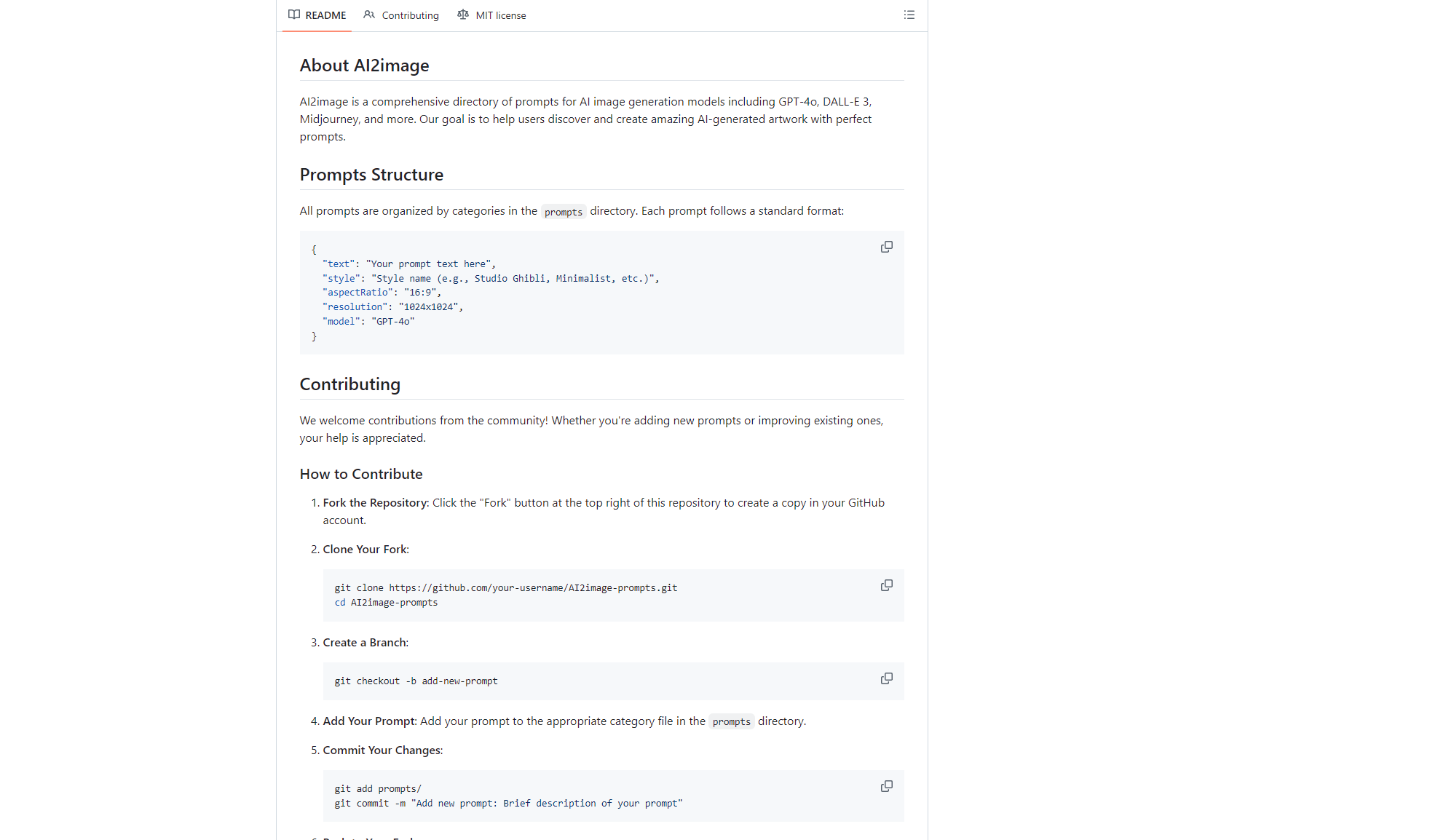Click the How to Contribute subheading
The height and width of the screenshot is (840, 1438).
click(361, 474)
